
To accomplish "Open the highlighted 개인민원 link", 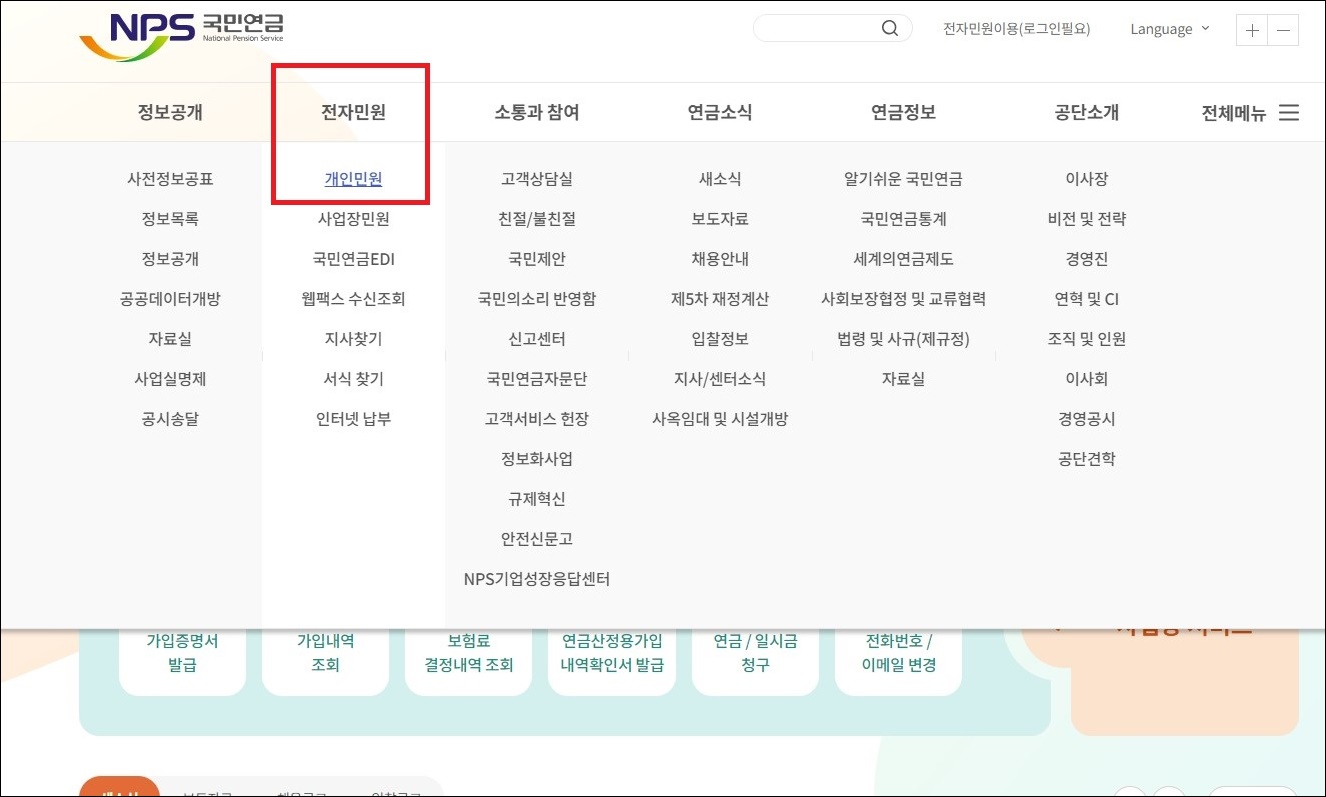I will [352, 178].
